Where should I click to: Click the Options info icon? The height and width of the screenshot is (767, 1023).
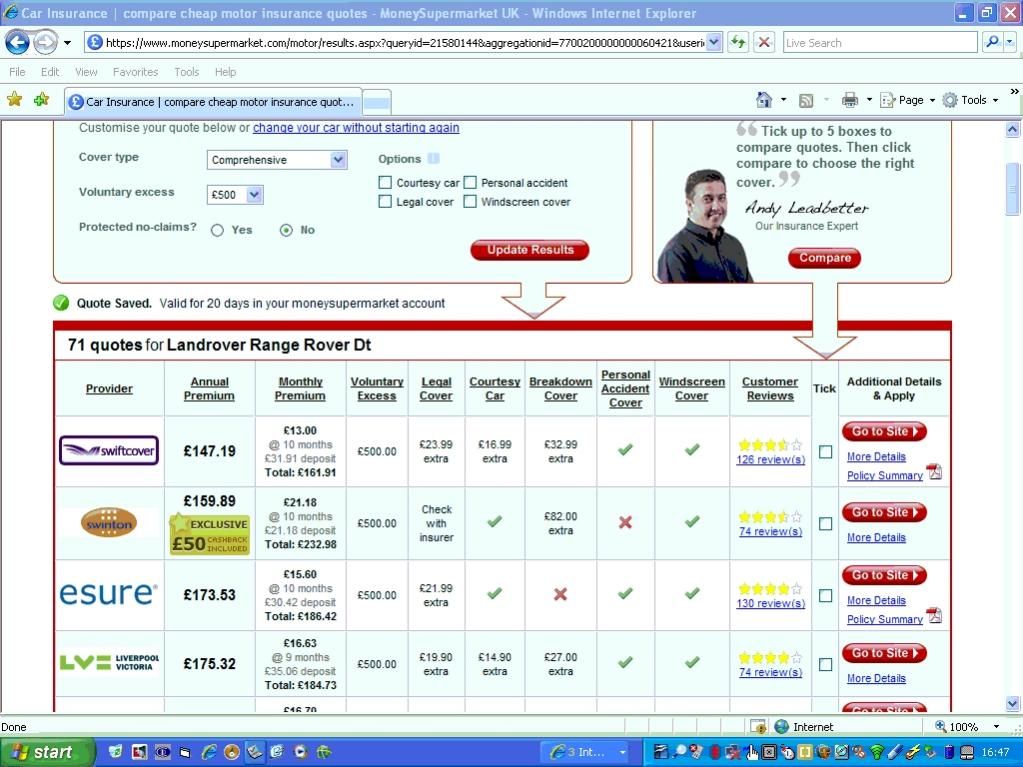click(x=434, y=158)
